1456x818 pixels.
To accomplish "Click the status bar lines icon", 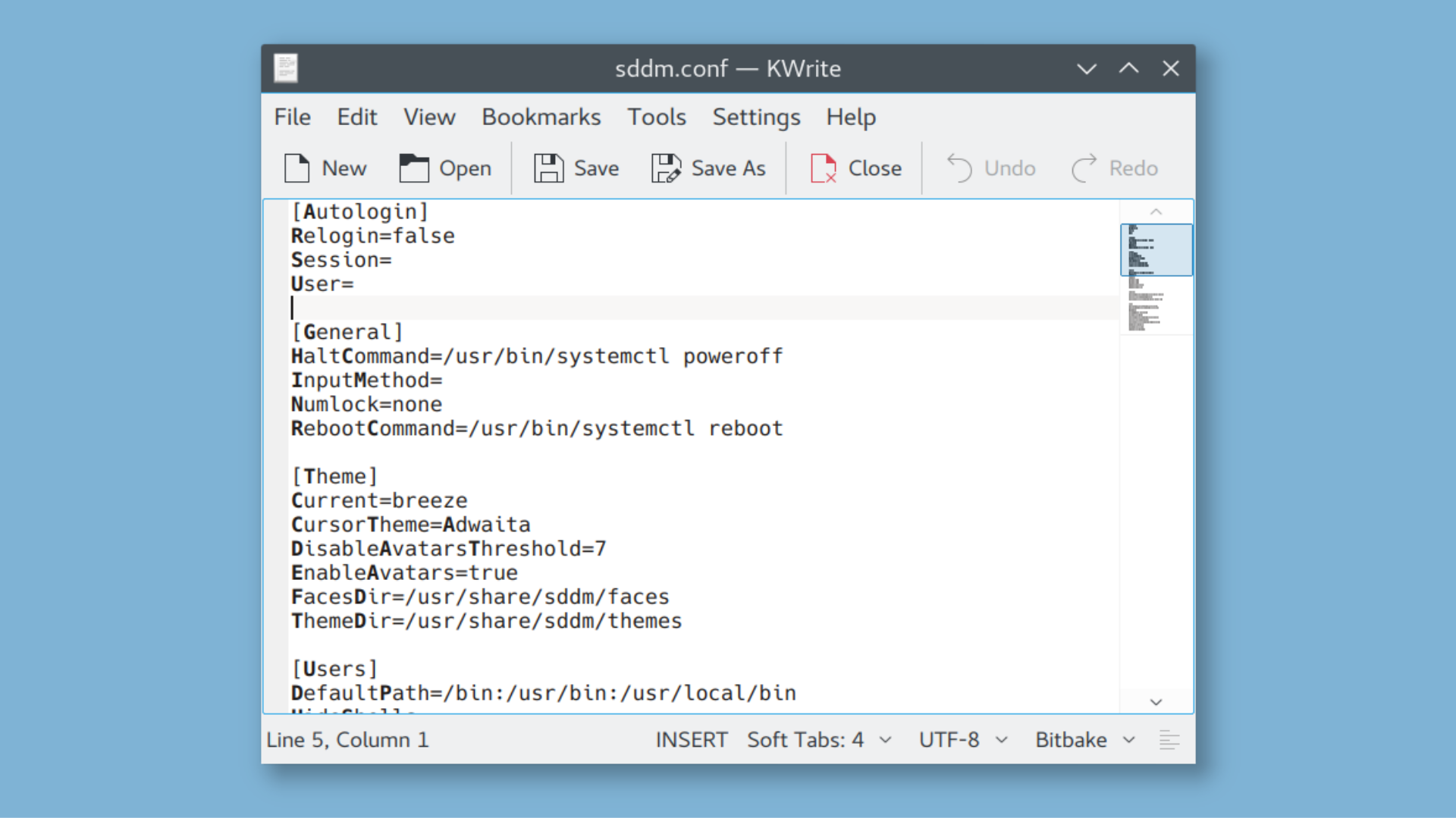I will click(1169, 740).
